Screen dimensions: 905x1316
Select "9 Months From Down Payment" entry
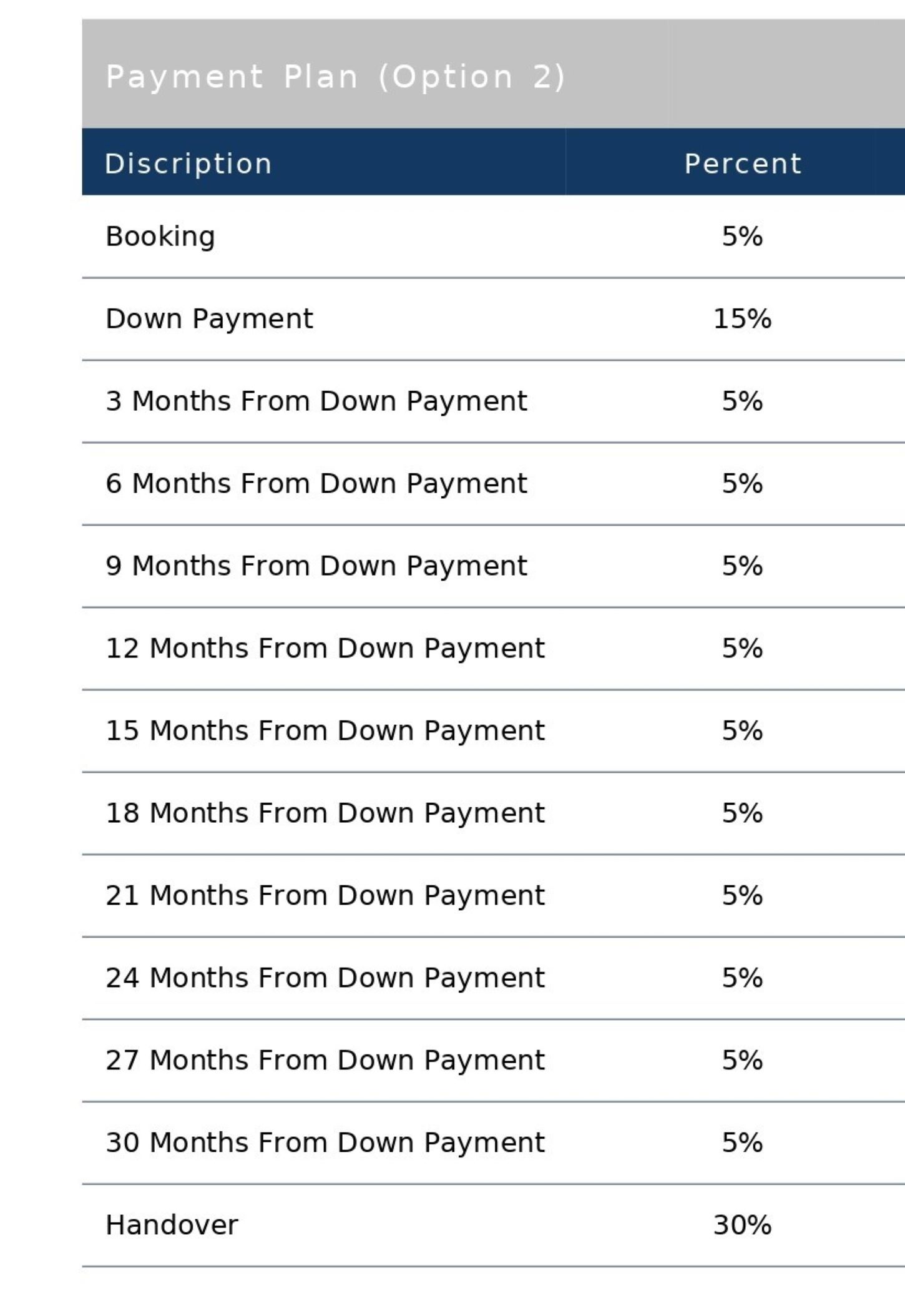(316, 566)
